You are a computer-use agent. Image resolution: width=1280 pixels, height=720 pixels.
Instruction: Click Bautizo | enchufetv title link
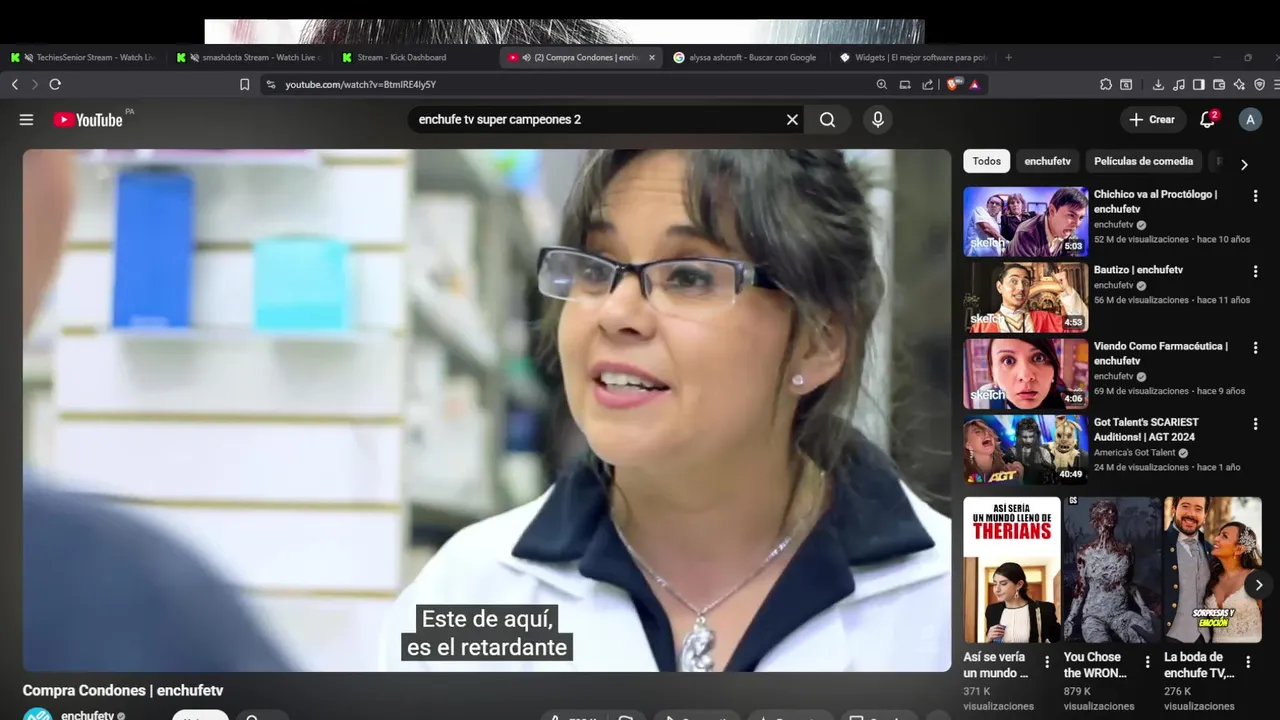click(1138, 270)
